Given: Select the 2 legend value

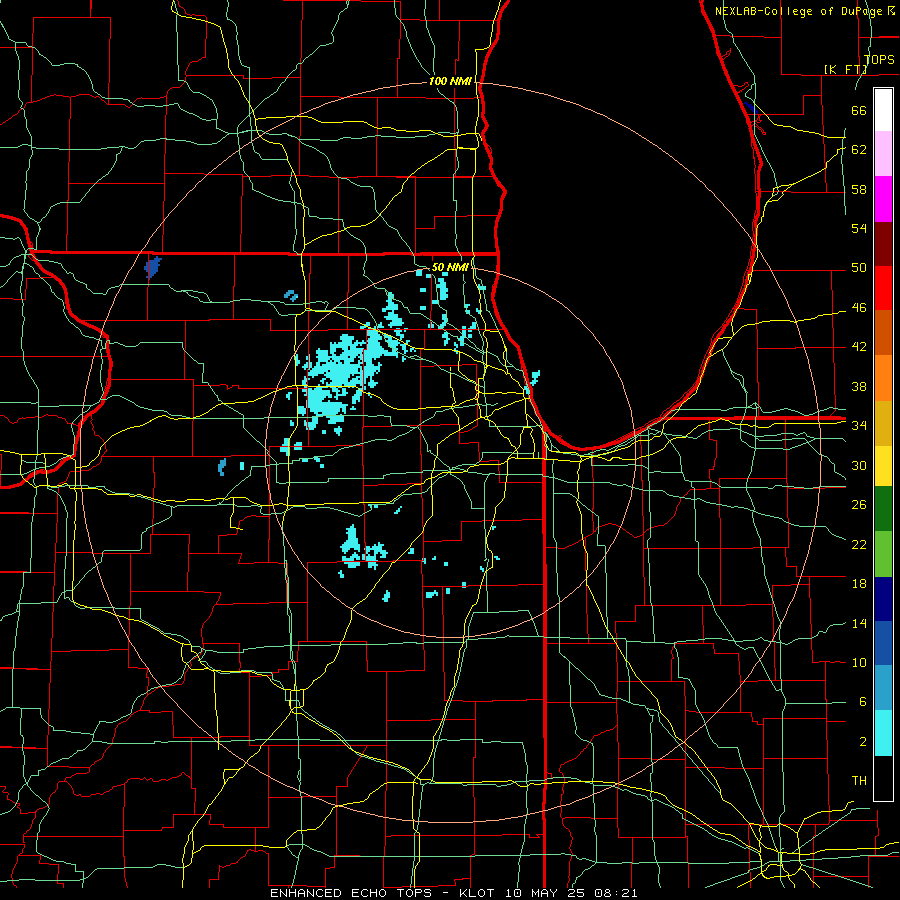Looking at the screenshot, I should [x=862, y=742].
